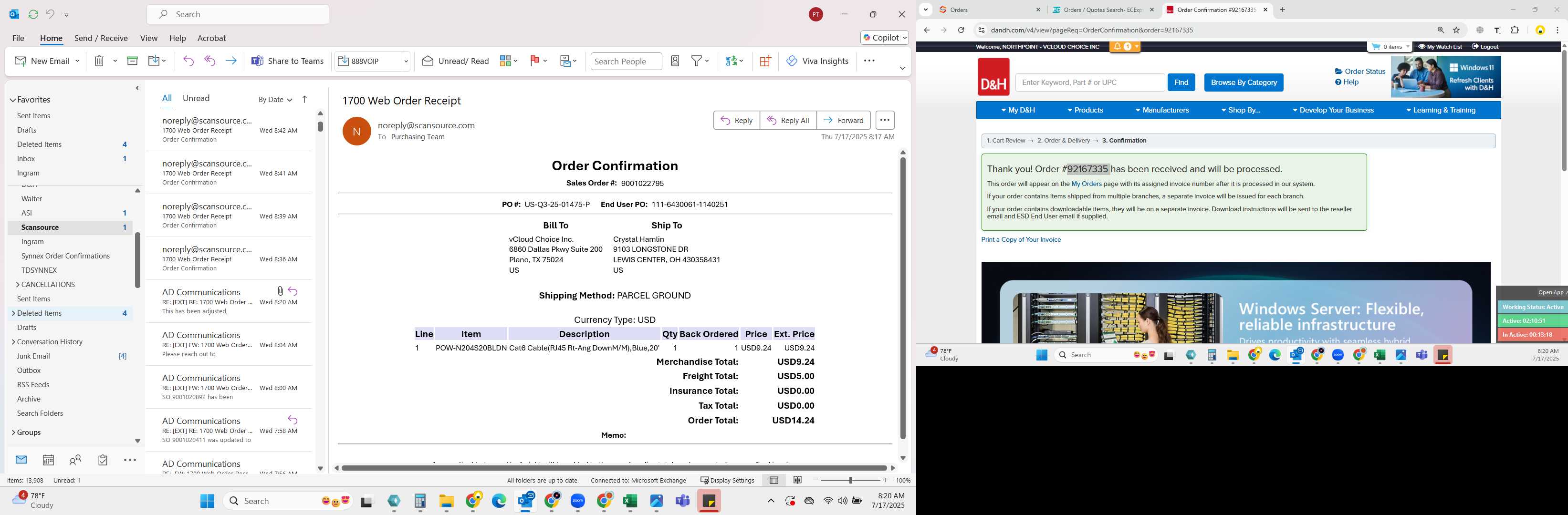The width and height of the screenshot is (1568, 515).
Task: Show All messages filter
Action: 167,98
